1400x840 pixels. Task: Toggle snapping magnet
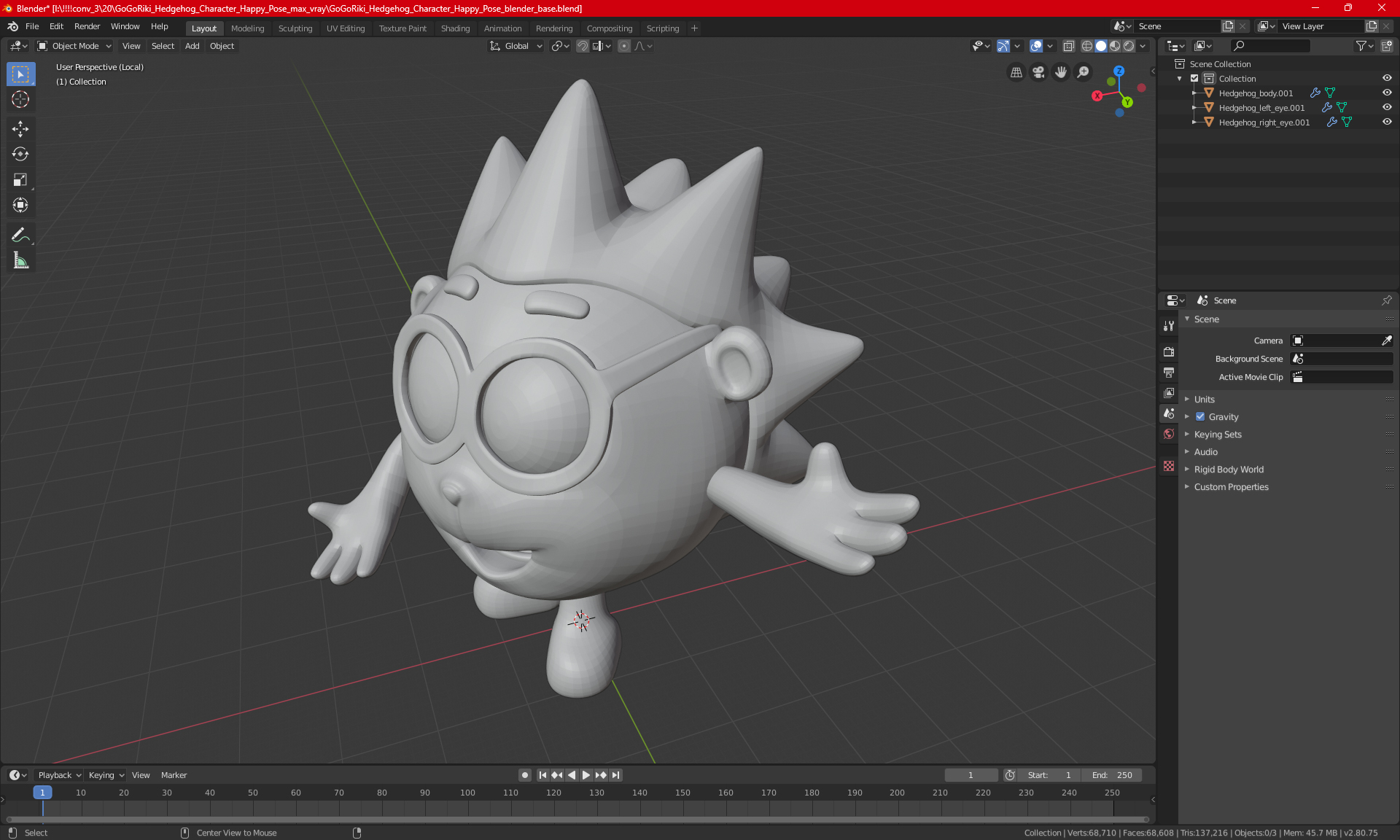[583, 46]
